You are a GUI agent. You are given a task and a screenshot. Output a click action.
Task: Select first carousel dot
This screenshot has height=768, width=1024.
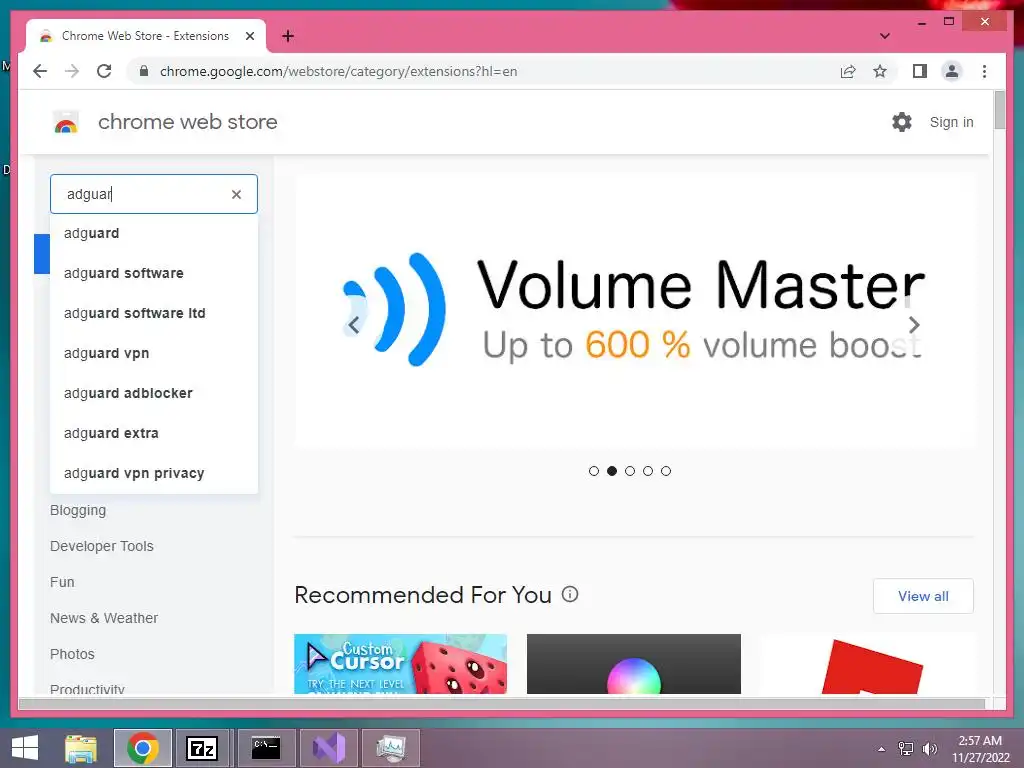tap(594, 471)
